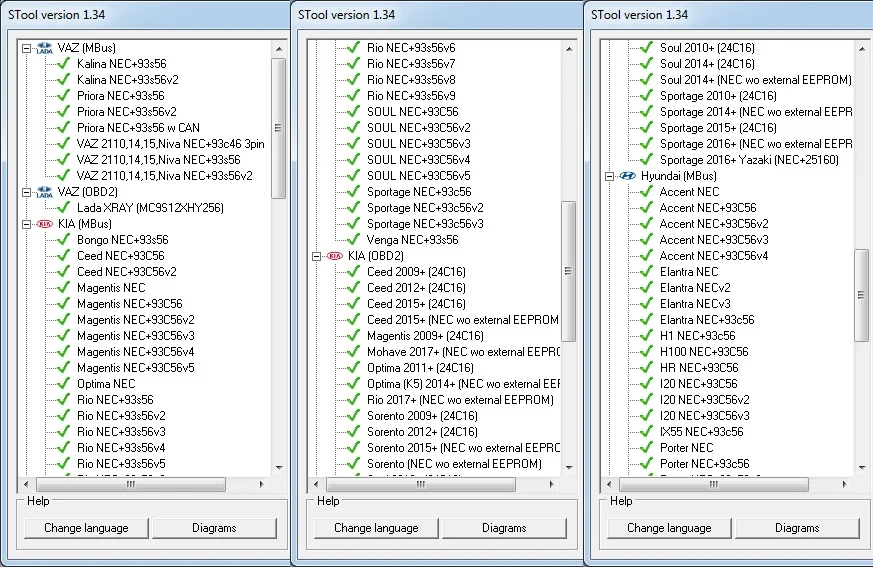Image resolution: width=873 pixels, height=567 pixels.
Task: Click the green checkmark next to Porter NEC
Action: pos(646,448)
